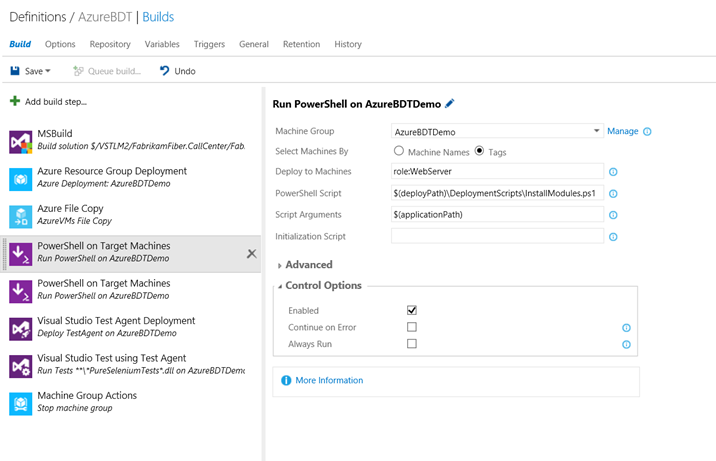The image size is (716, 461).
Task: Open the Triggers tab
Action: coord(209,44)
